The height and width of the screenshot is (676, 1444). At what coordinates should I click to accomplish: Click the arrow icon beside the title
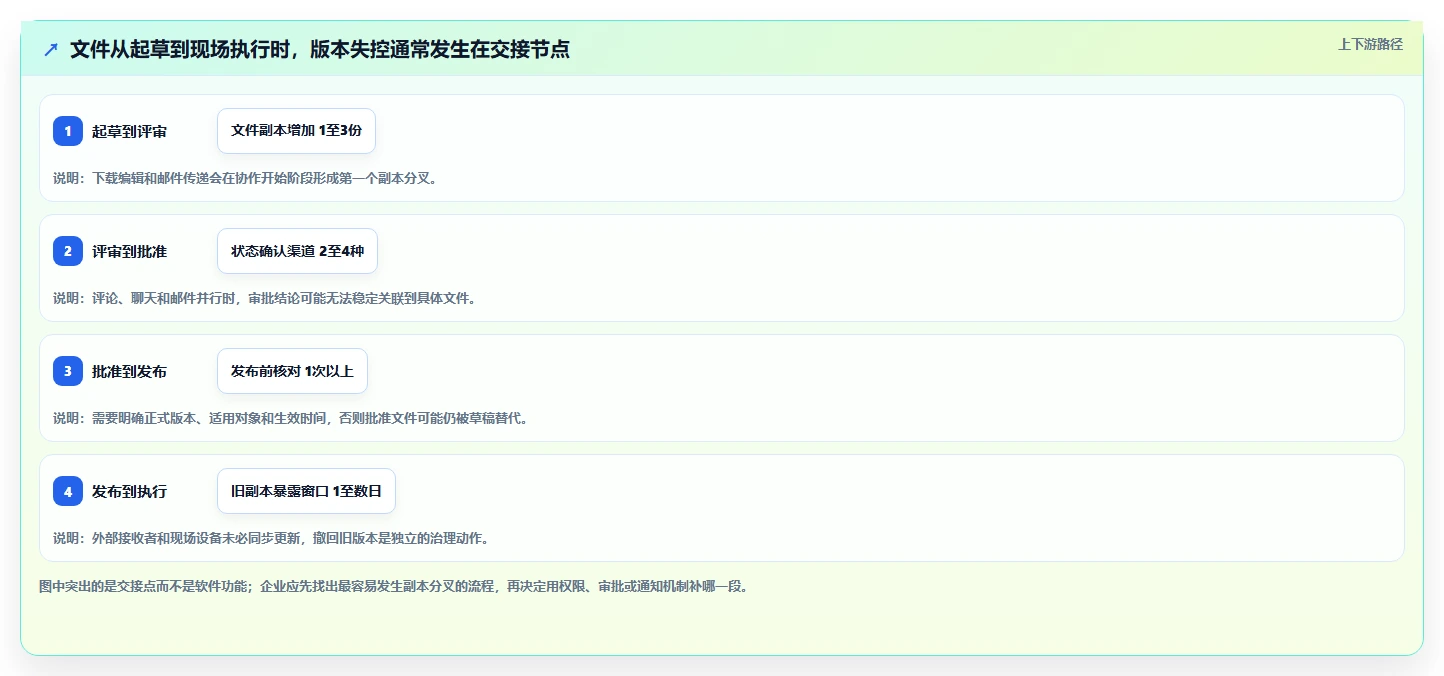point(51,49)
